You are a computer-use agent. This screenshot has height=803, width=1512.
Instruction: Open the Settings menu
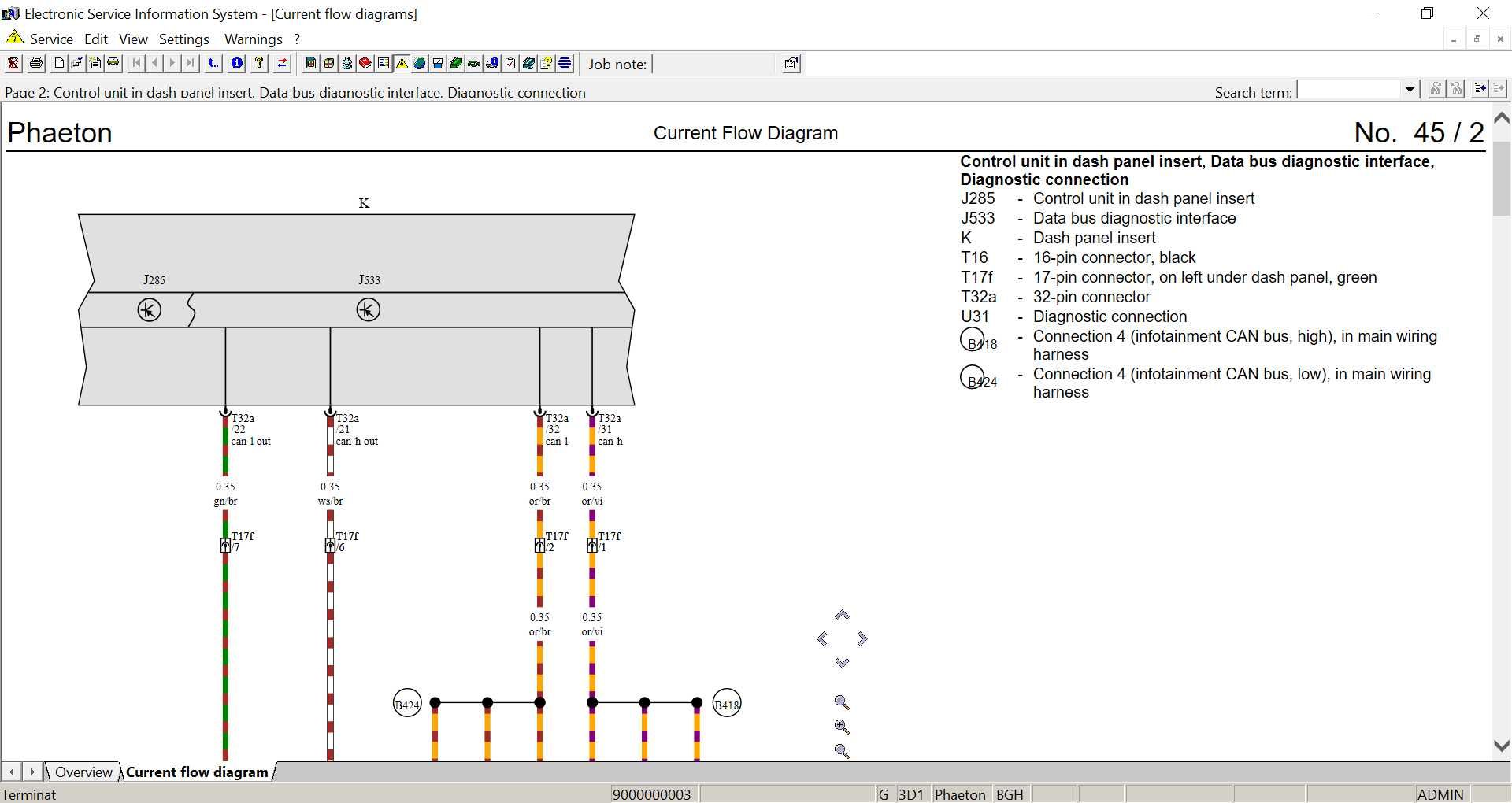pyautogui.click(x=184, y=39)
